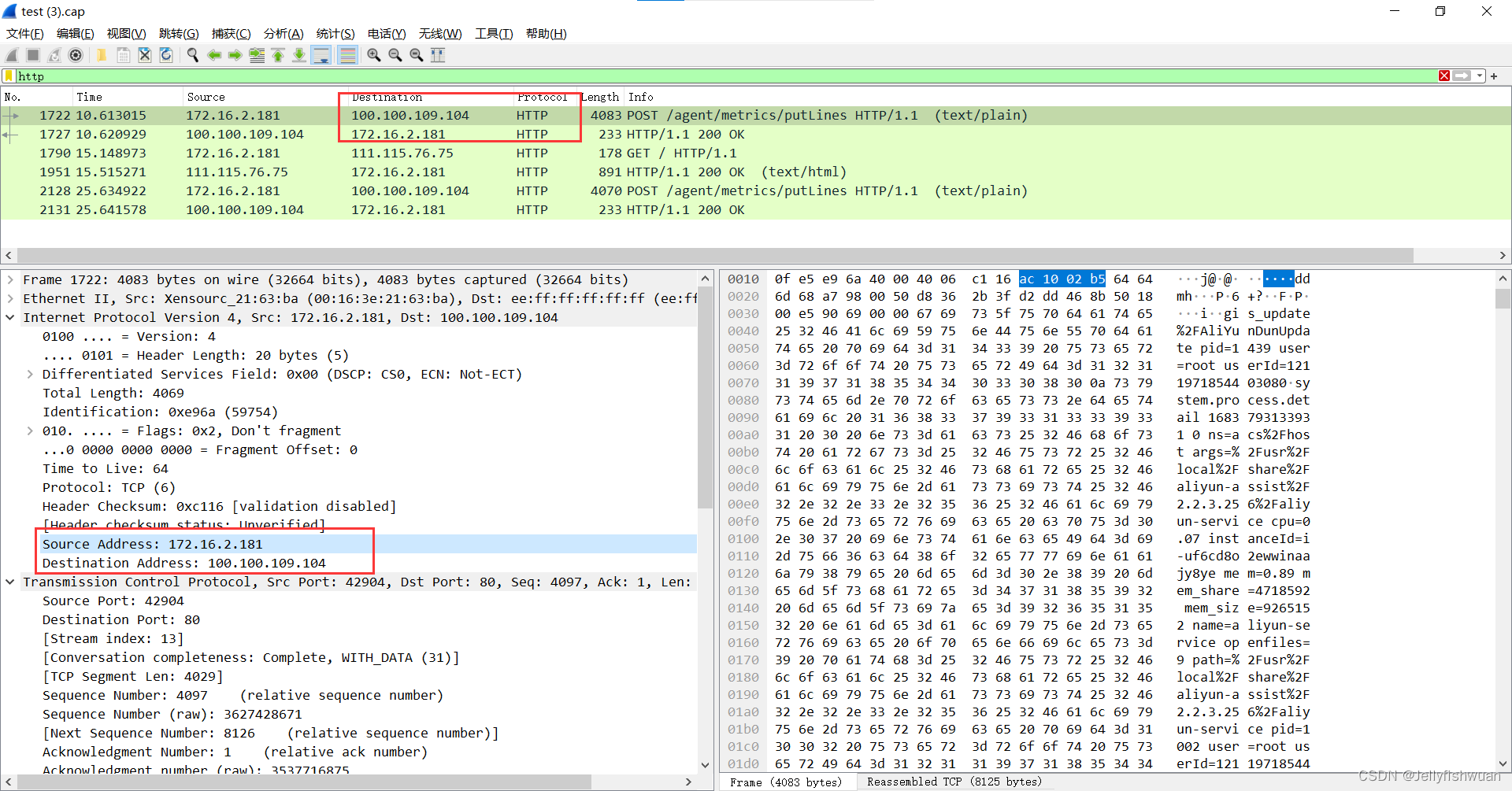
Task: Open the 工具(T) menu
Action: pyautogui.click(x=494, y=34)
